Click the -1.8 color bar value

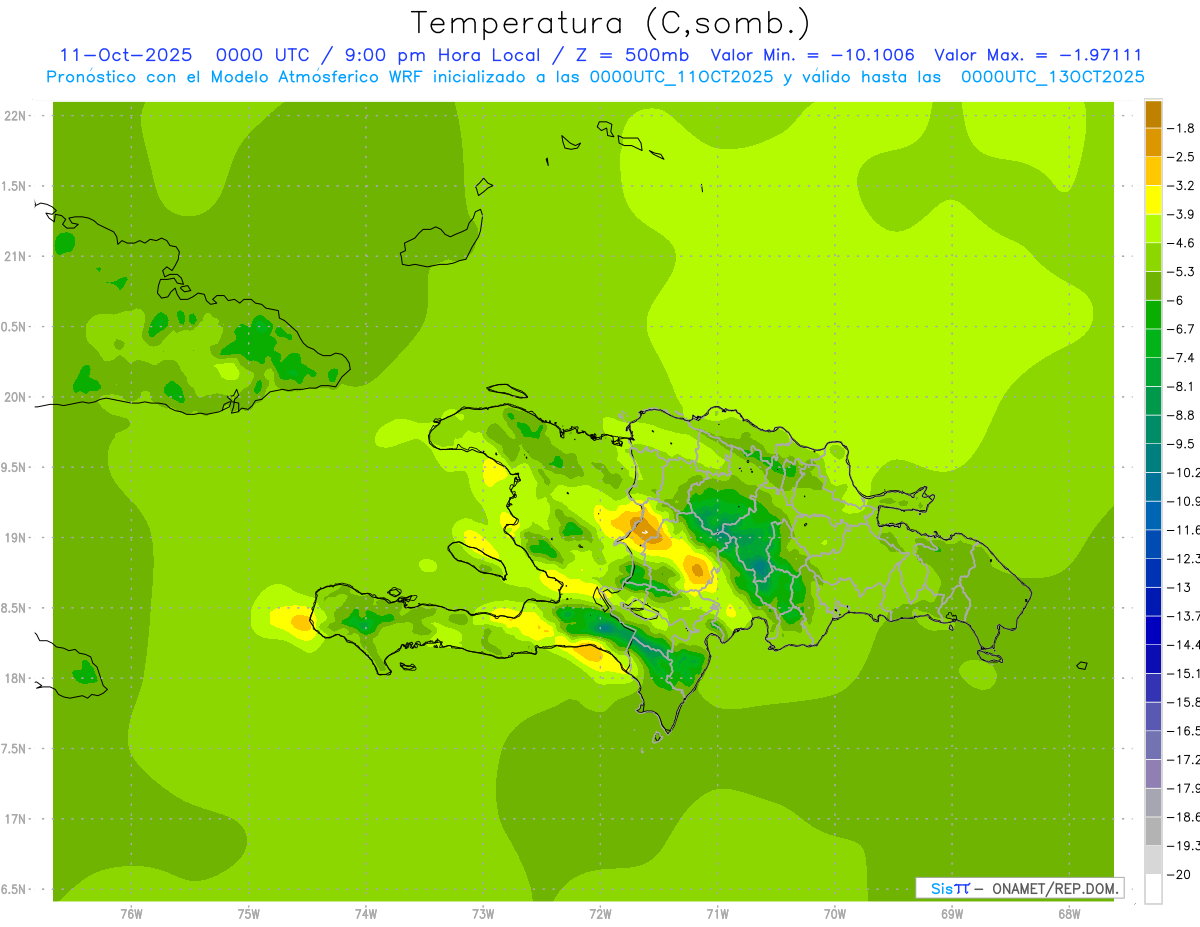(1182, 128)
